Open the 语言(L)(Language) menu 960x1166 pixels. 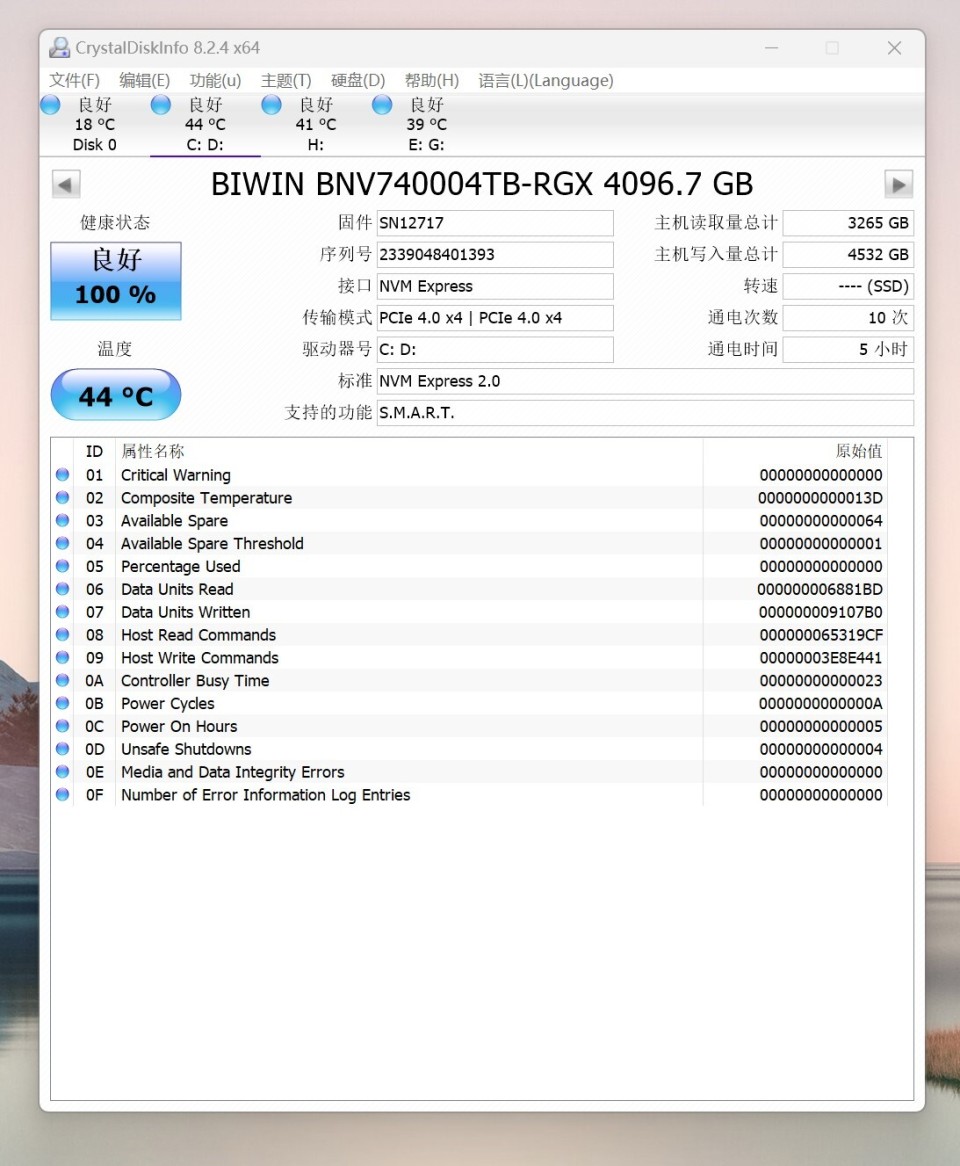546,80
